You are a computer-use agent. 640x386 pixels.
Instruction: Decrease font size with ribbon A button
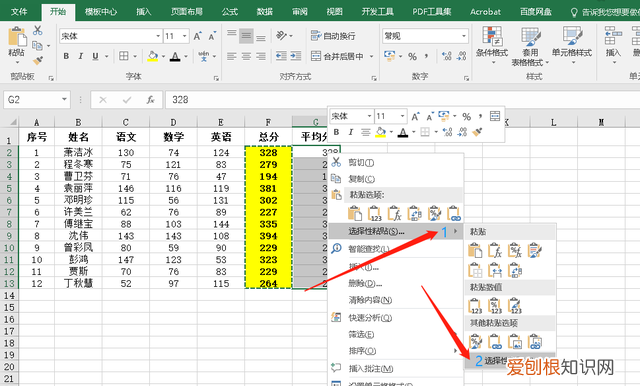pos(212,36)
